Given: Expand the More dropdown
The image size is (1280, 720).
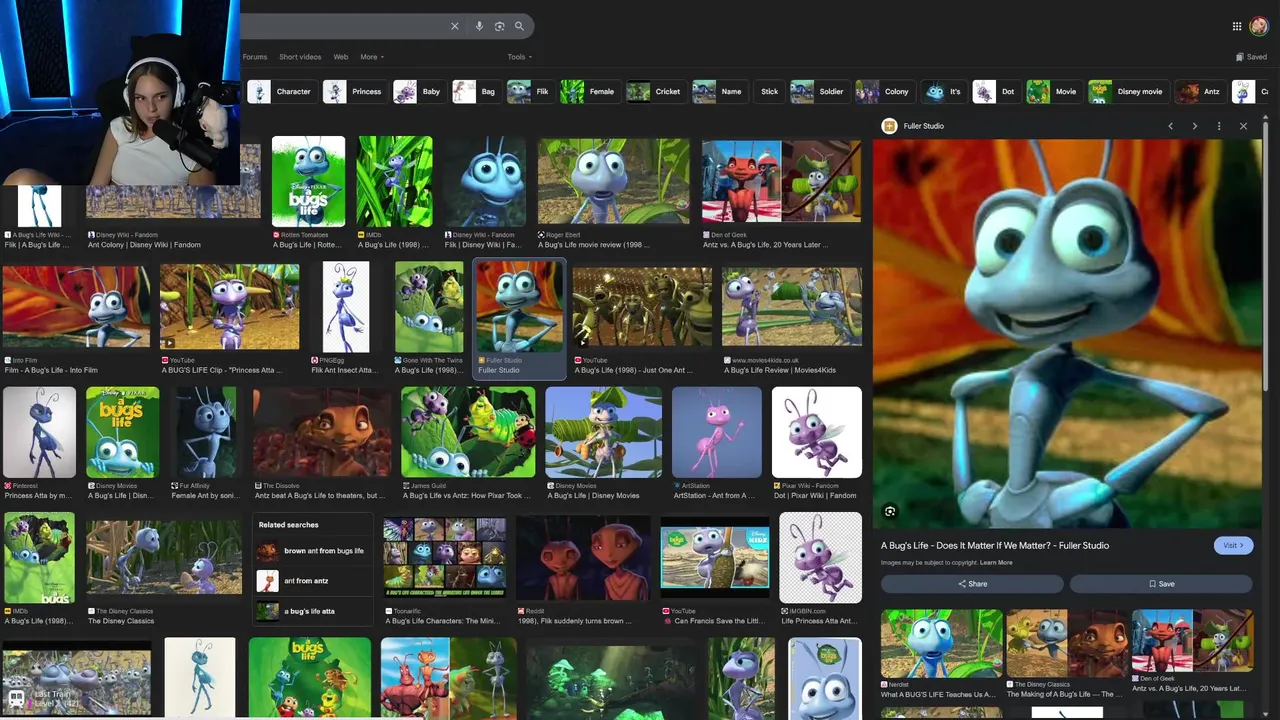Looking at the screenshot, I should pos(372,57).
